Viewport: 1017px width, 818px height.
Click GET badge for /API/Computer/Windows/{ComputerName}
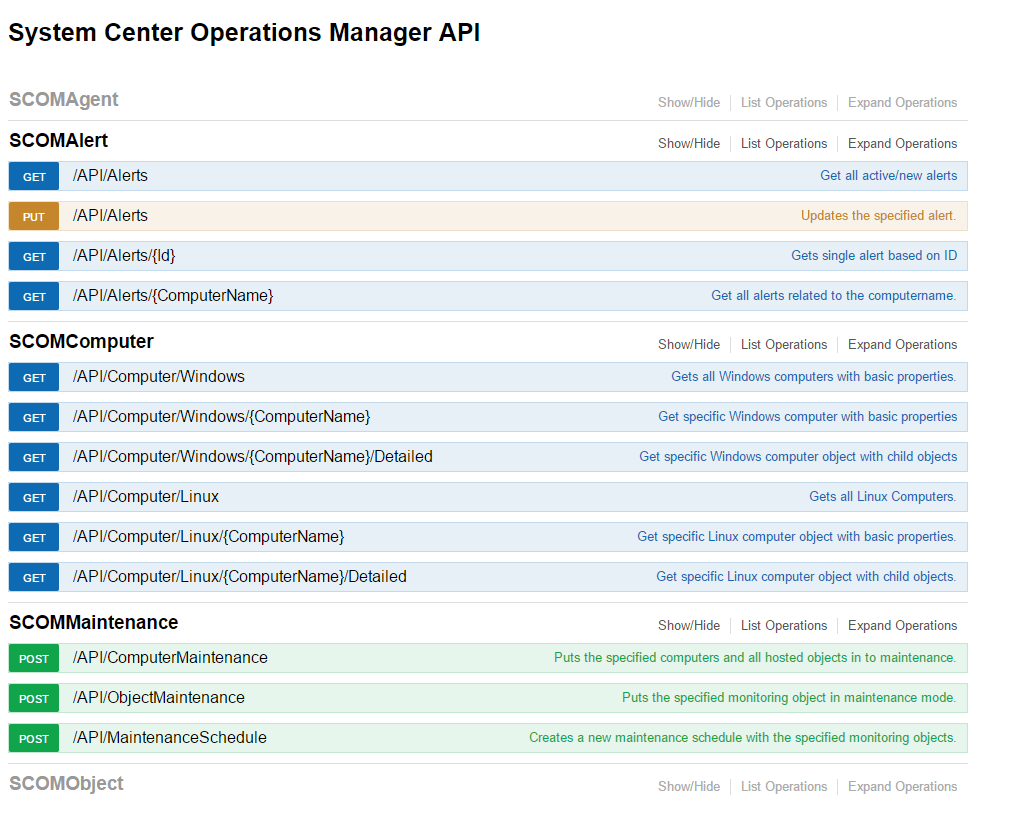[x=34, y=418]
